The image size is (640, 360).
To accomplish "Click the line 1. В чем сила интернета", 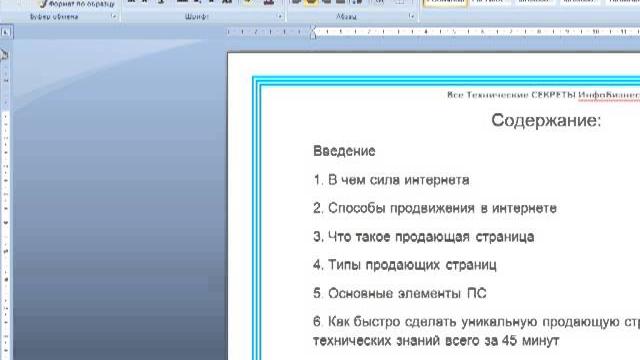I will point(391,180).
